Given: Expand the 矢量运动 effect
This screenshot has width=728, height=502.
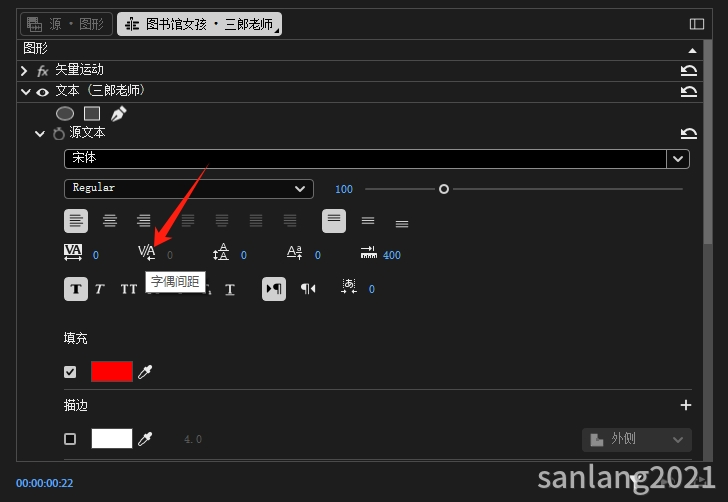Looking at the screenshot, I should (x=24, y=71).
